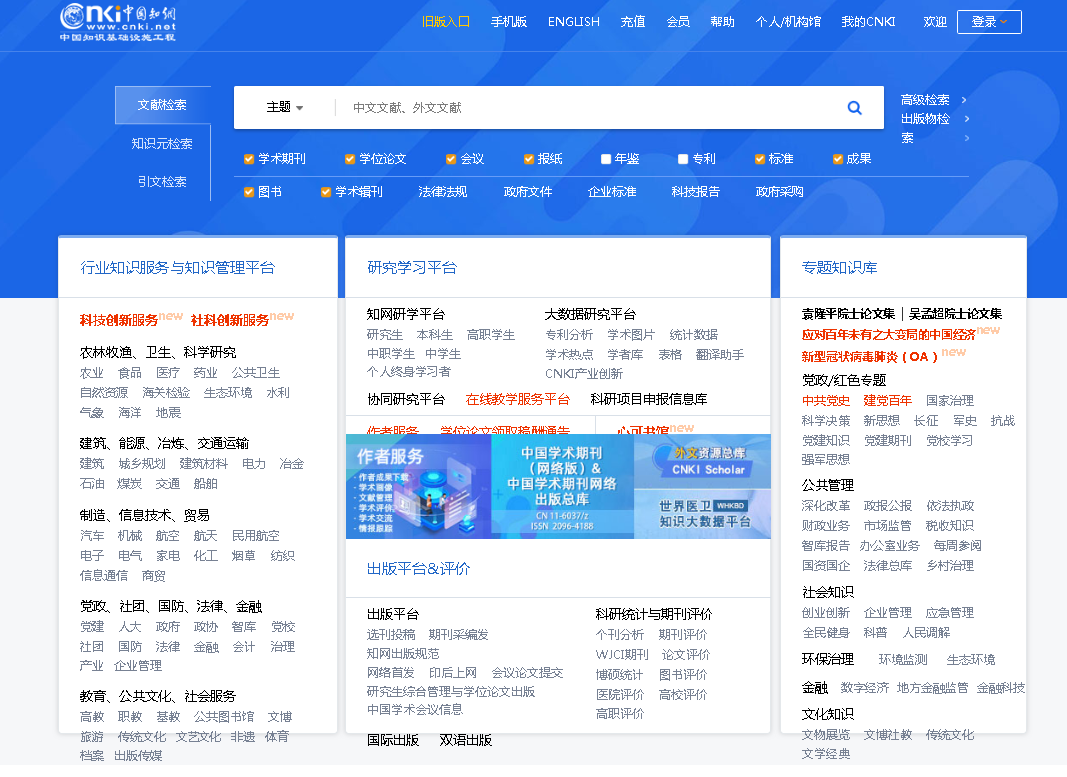This screenshot has height=777, width=1067.
Task: Open 世界医卫知识大数据平台 banner
Action: (x=702, y=514)
